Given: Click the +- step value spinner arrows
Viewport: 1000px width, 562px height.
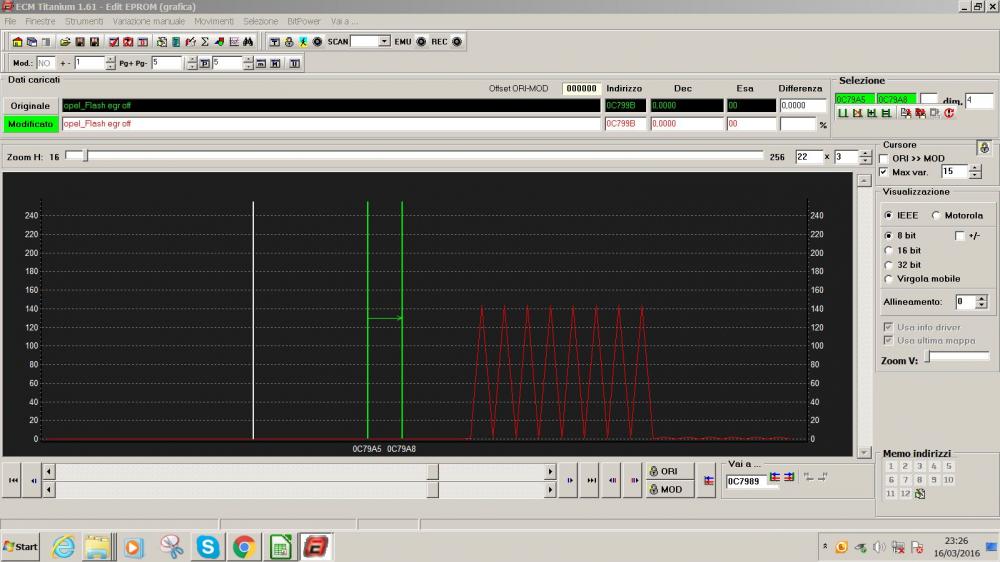Looking at the screenshot, I should point(110,63).
